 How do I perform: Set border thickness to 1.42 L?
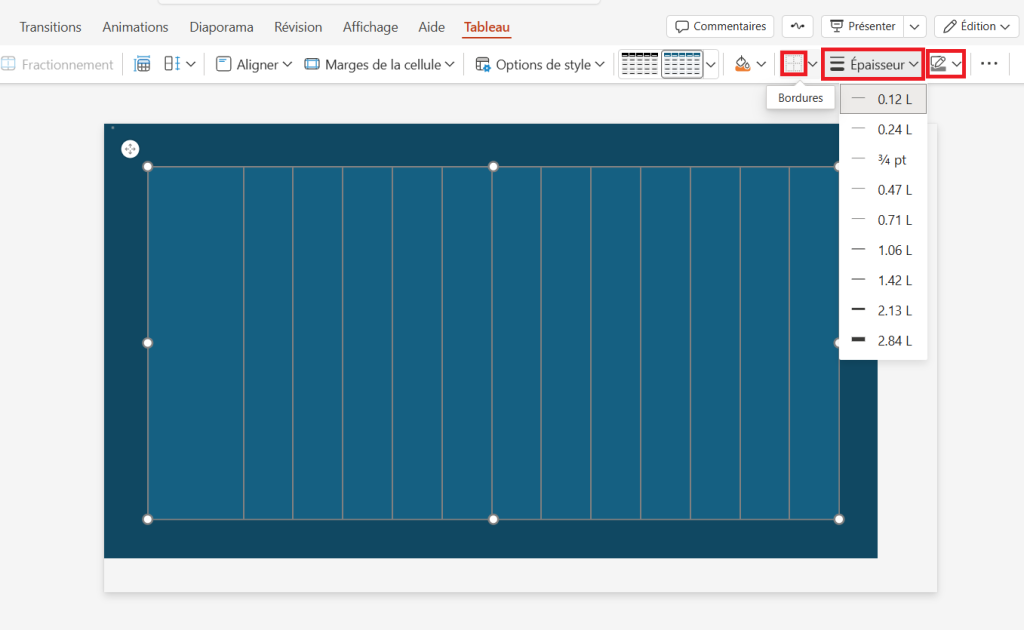point(883,280)
